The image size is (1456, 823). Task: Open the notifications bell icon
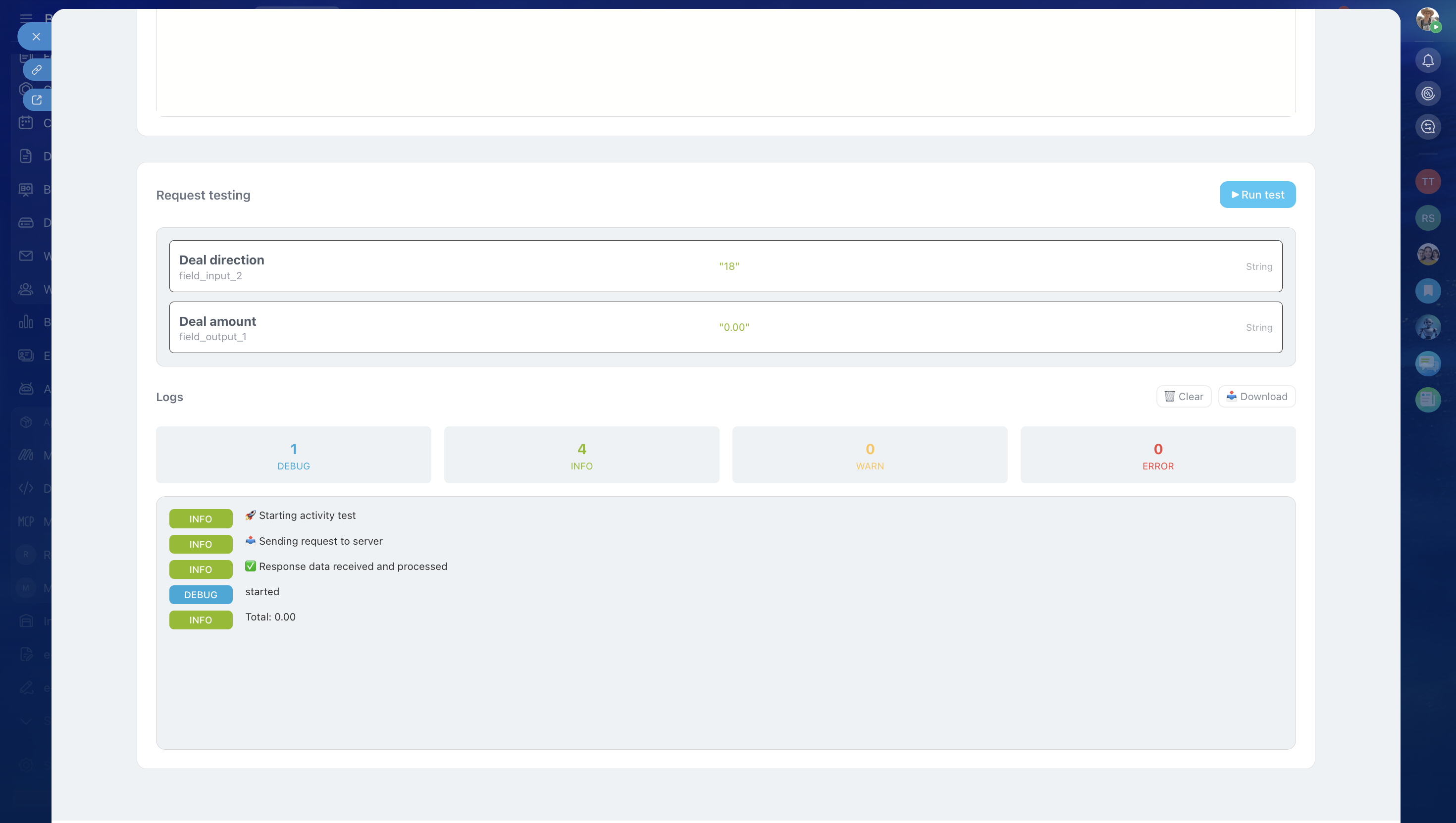pos(1428,60)
